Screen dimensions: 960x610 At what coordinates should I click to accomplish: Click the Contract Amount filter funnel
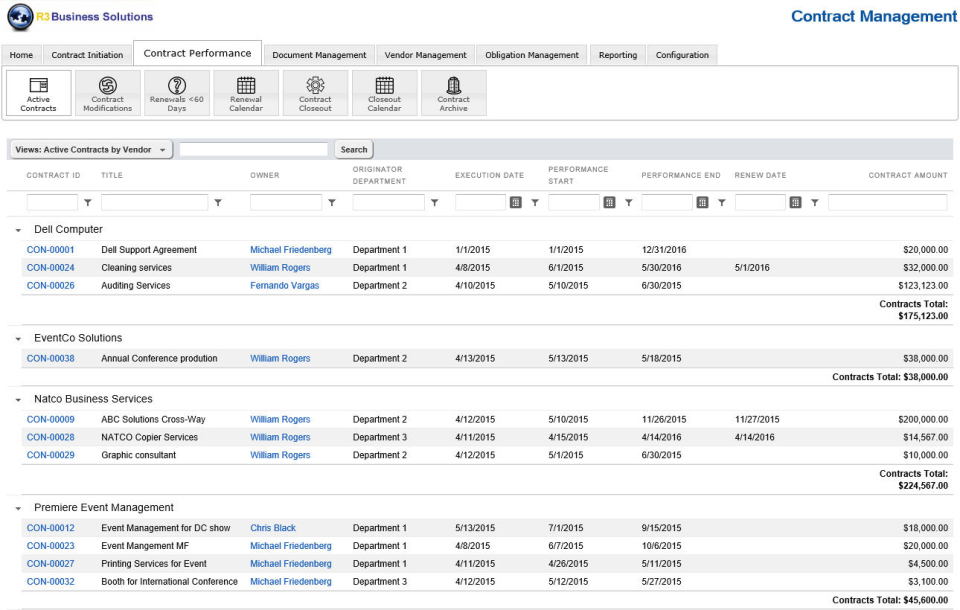815,201
